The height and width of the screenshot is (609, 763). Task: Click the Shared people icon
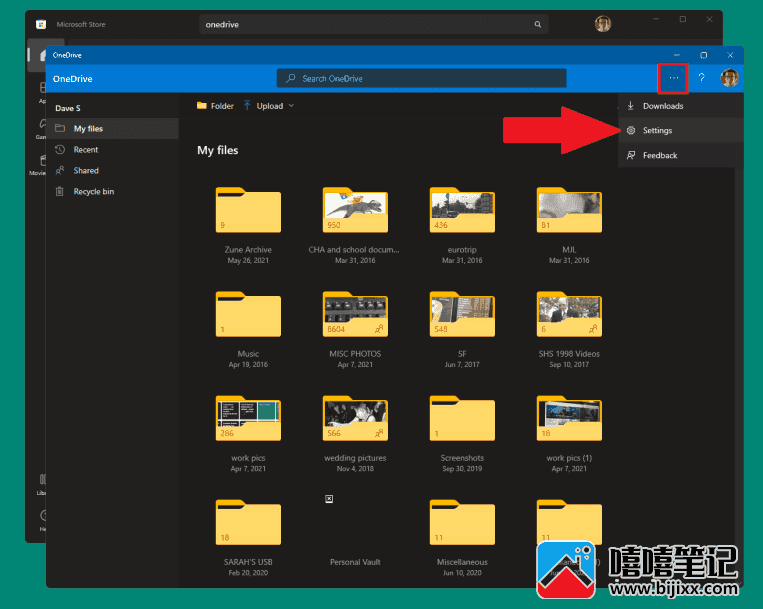pos(60,170)
